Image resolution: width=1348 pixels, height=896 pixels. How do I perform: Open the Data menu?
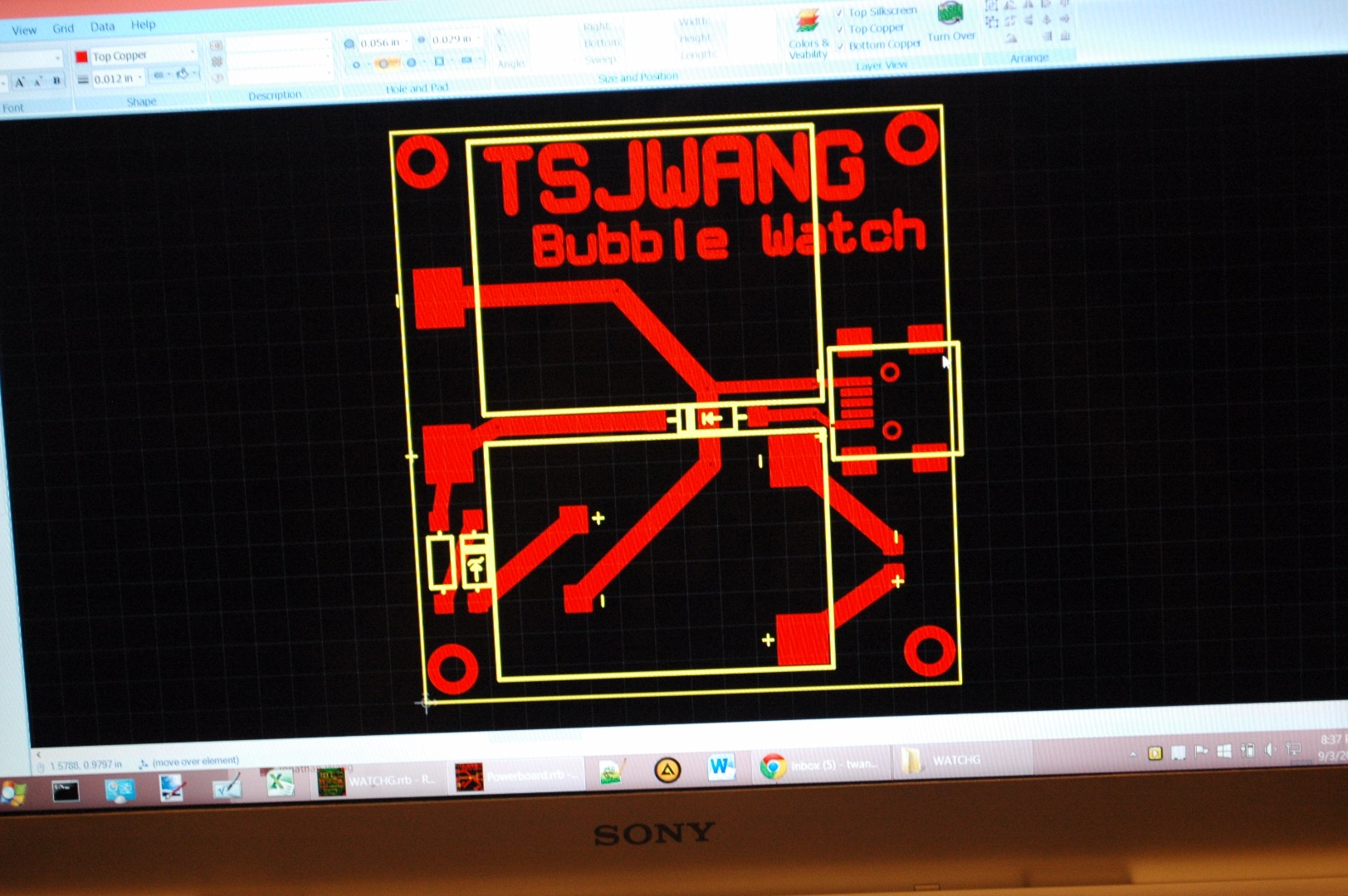pyautogui.click(x=102, y=27)
